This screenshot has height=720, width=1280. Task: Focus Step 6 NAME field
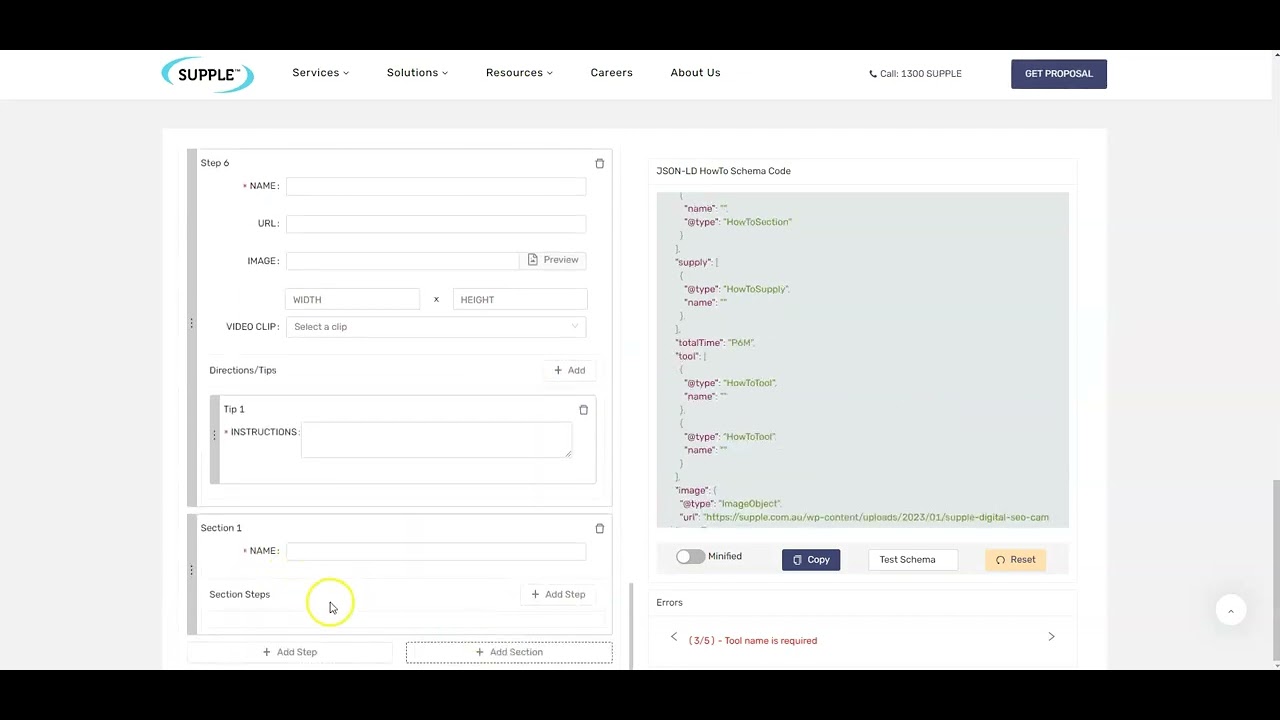click(x=436, y=186)
